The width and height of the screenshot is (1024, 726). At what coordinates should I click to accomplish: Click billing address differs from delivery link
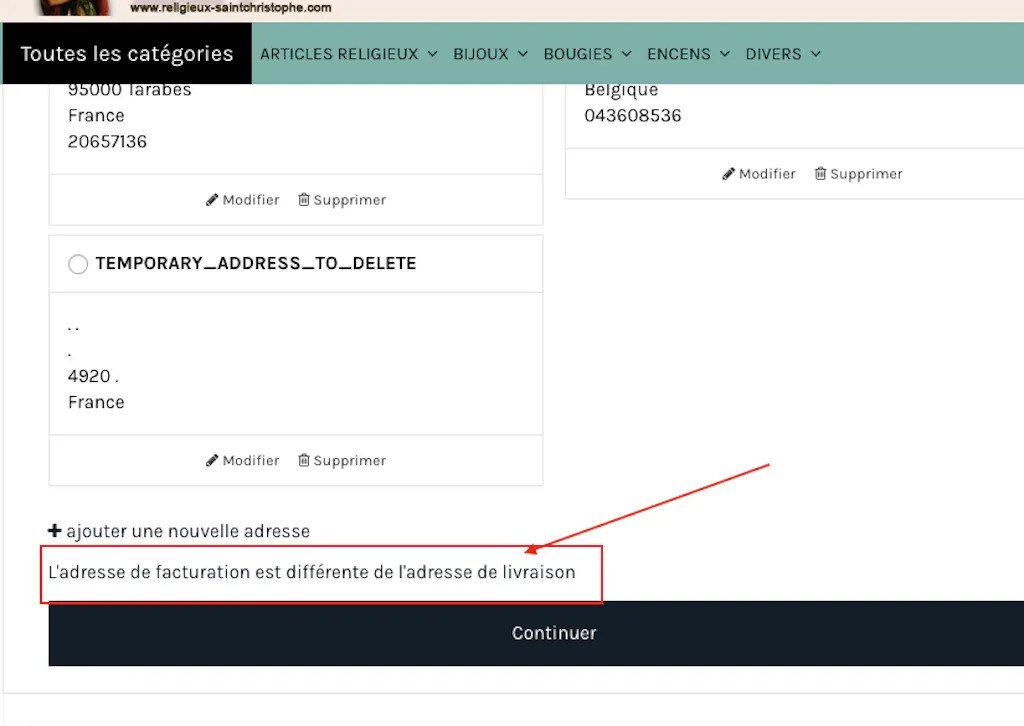(312, 573)
